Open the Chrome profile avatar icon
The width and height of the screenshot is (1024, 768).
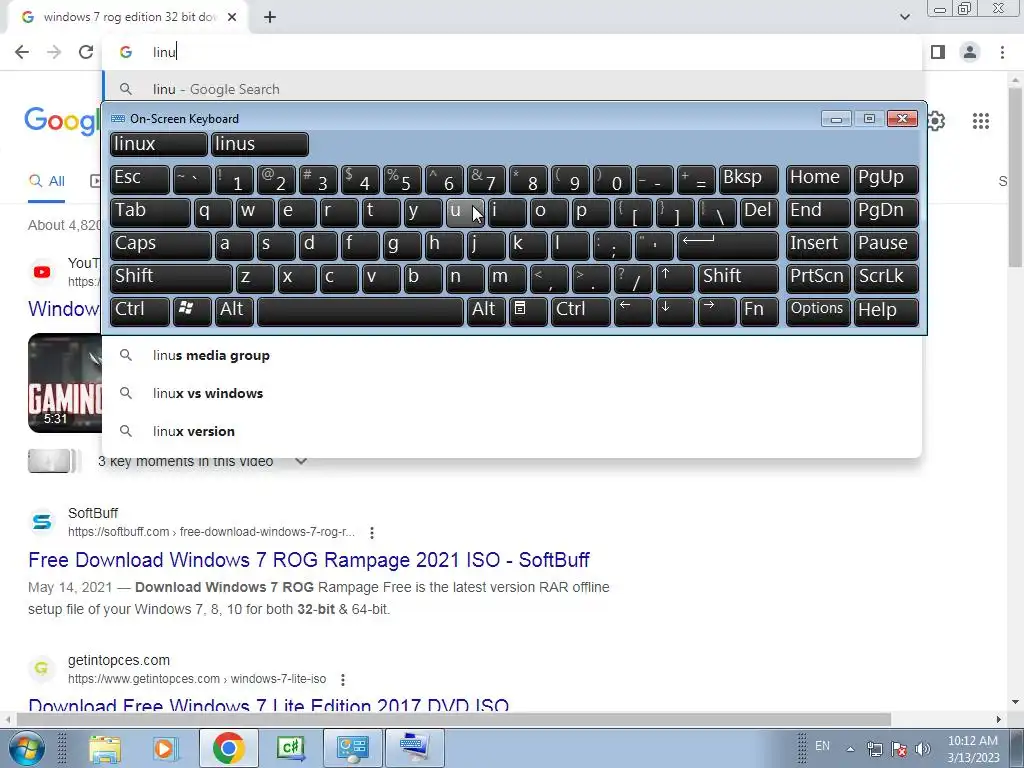(x=970, y=52)
